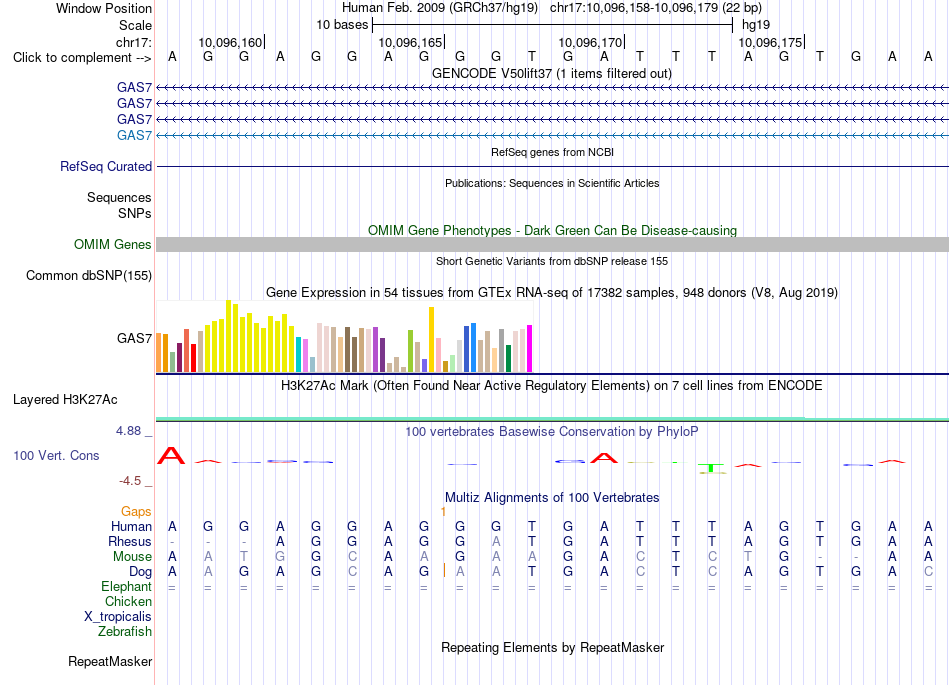Screen dimensions: 950x685
Task: Click the large red A in conservation track
Action: pos(171,455)
